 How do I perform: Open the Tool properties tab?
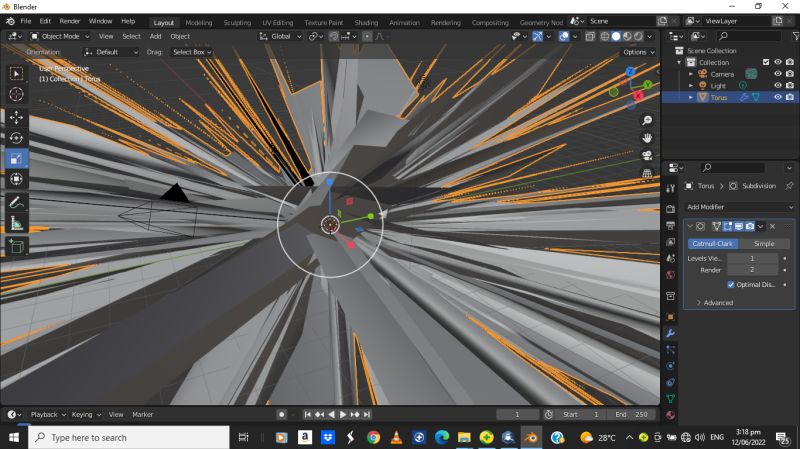point(670,188)
